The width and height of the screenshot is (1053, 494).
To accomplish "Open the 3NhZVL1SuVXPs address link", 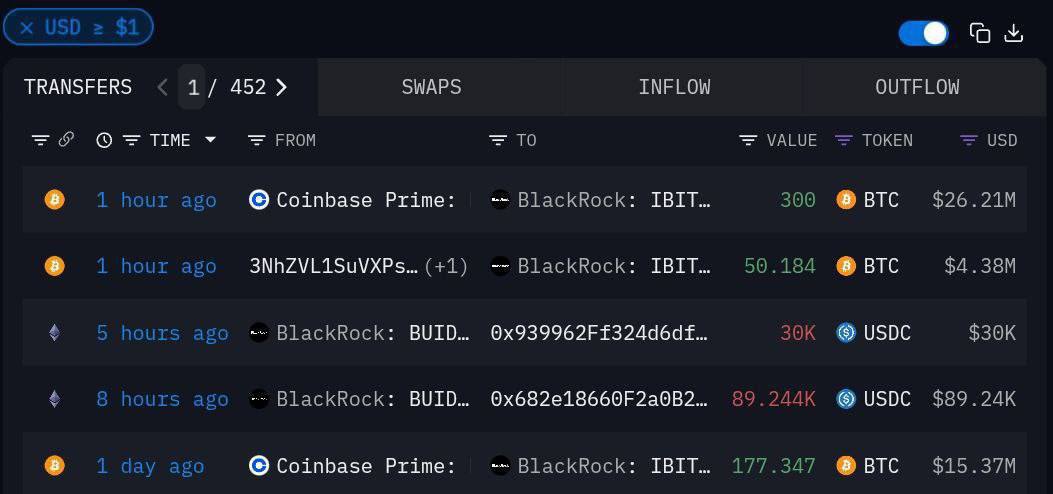I will point(333,266).
